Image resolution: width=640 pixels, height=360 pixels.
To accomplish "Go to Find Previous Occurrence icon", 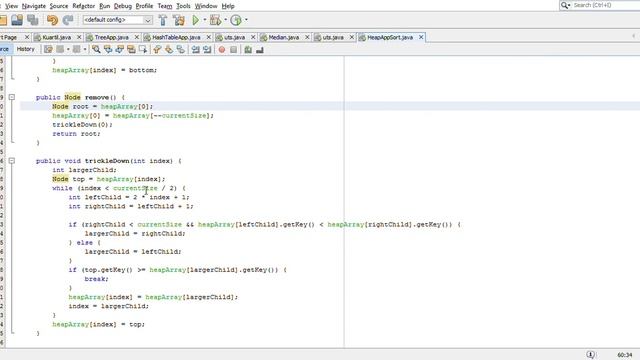I will click(x=108, y=49).
